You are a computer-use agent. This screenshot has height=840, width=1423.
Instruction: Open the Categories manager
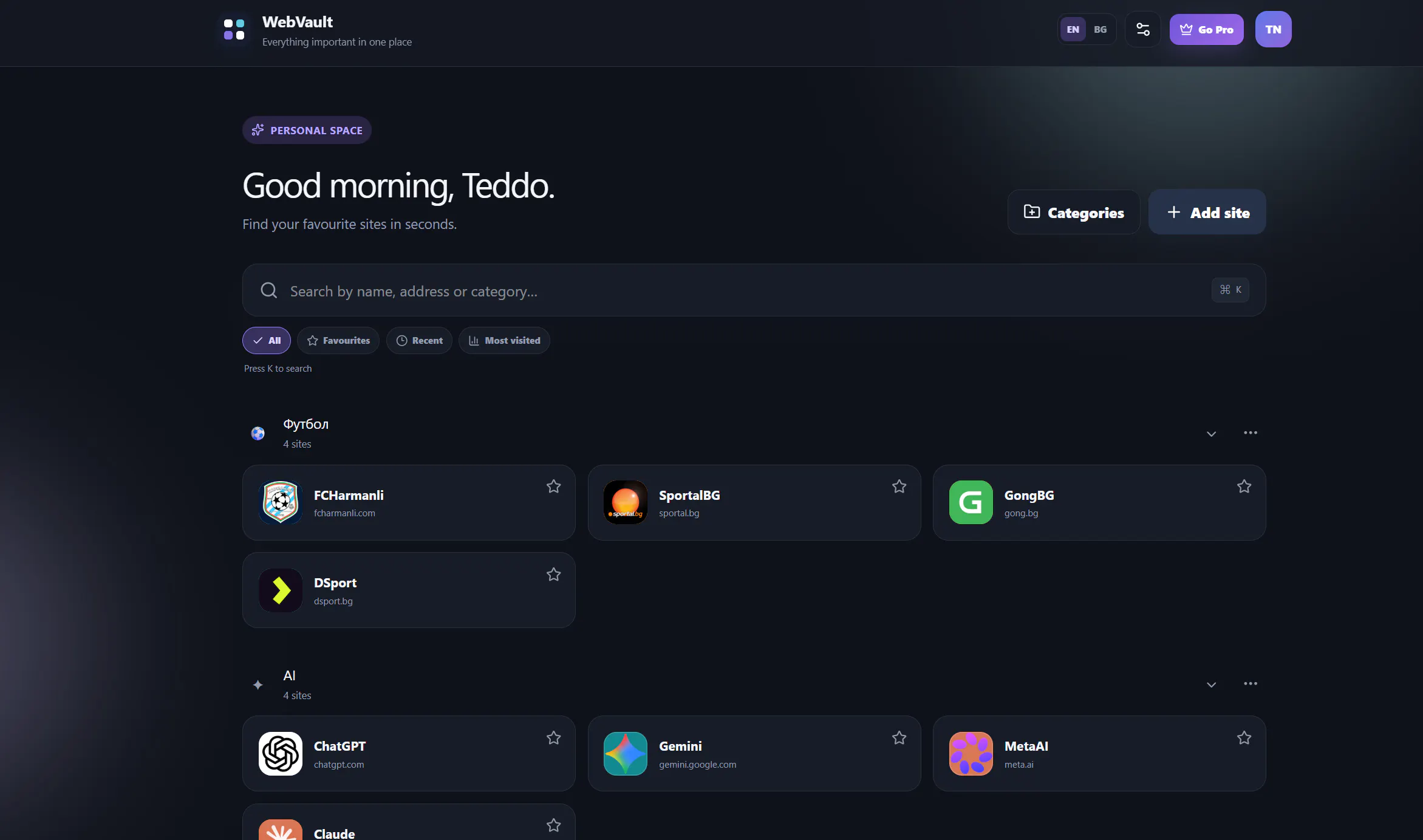[1074, 213]
